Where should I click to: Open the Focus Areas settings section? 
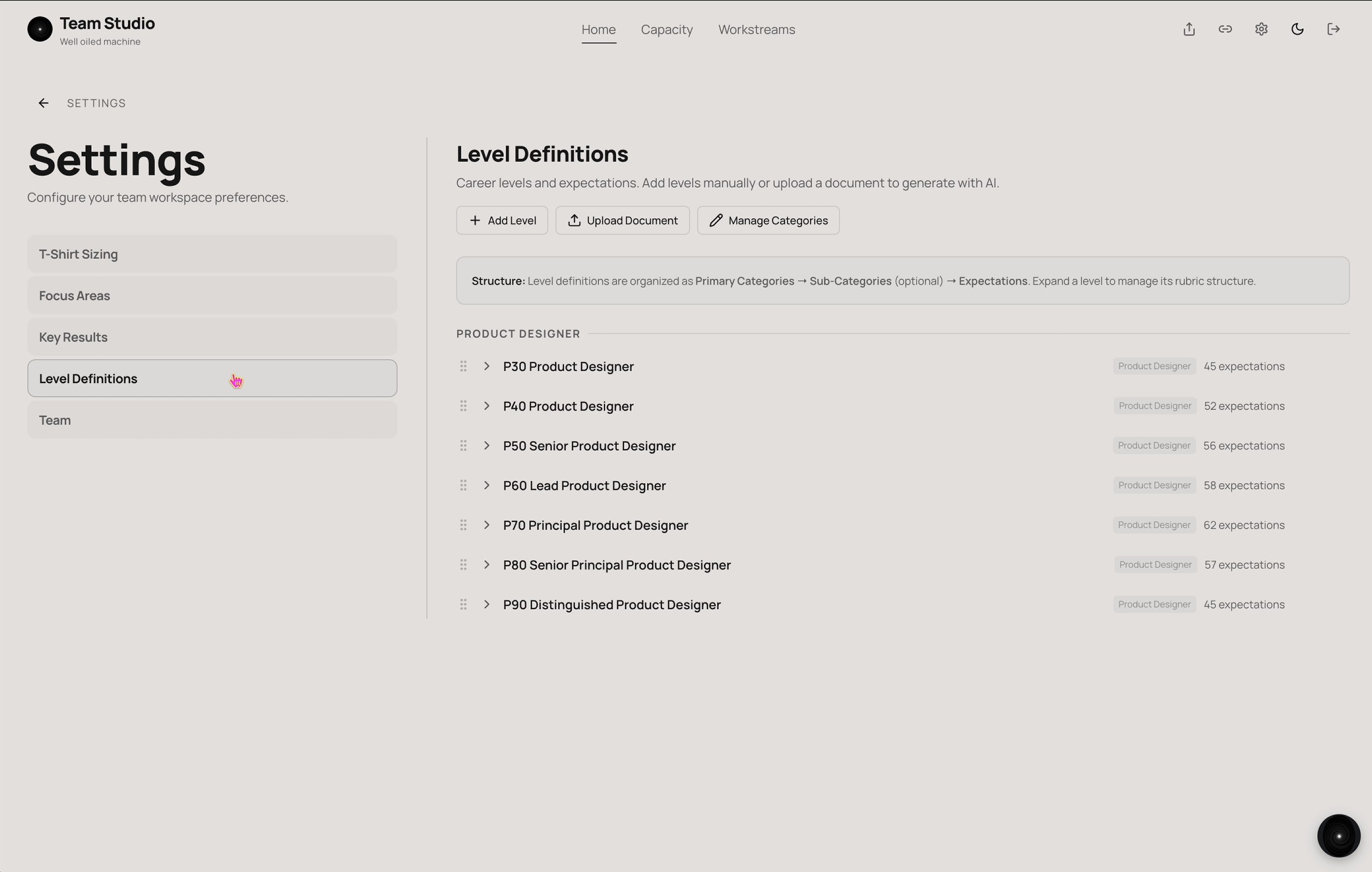(x=212, y=295)
